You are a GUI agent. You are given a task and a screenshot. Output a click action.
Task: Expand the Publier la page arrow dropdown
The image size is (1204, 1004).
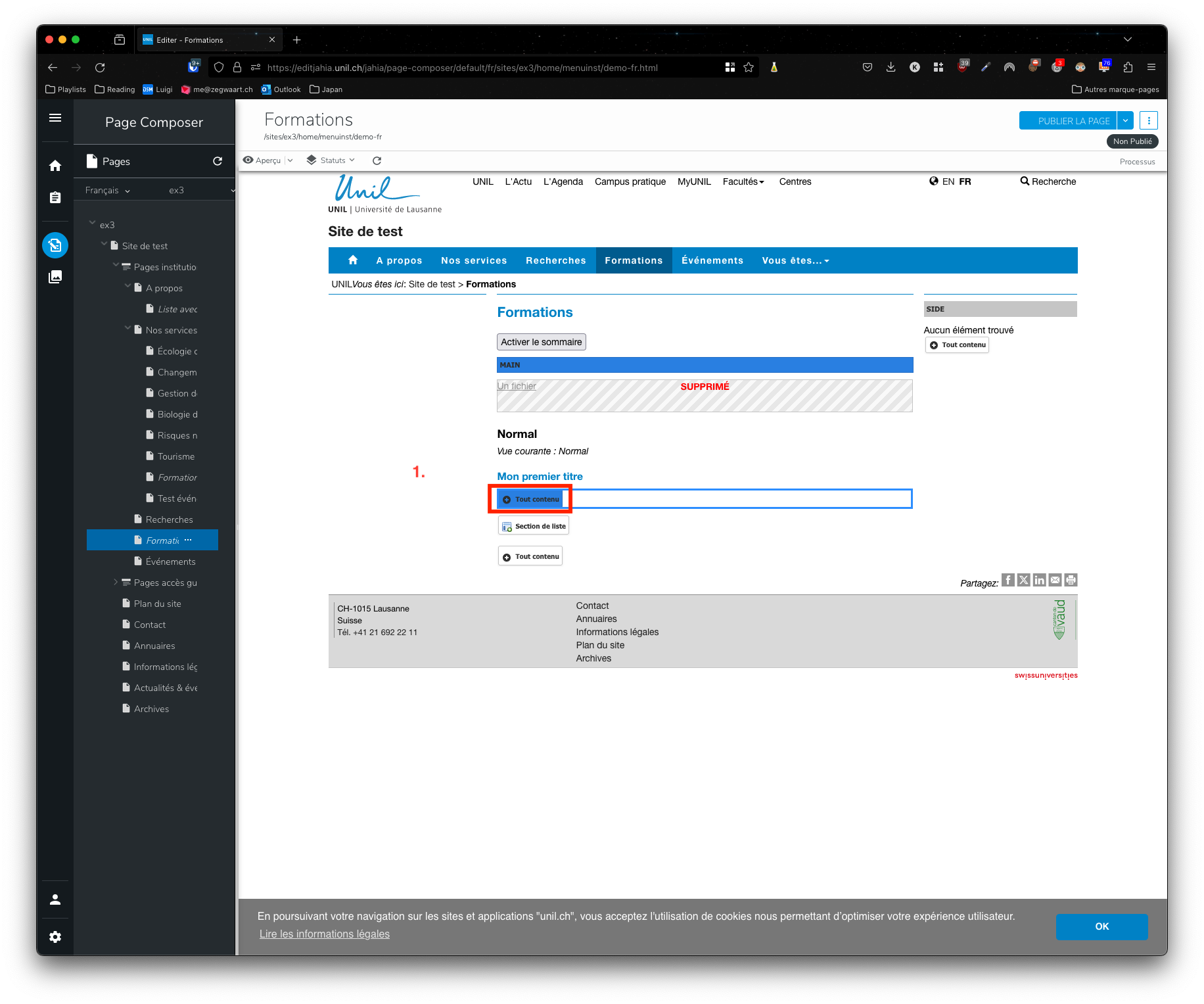pos(1125,121)
